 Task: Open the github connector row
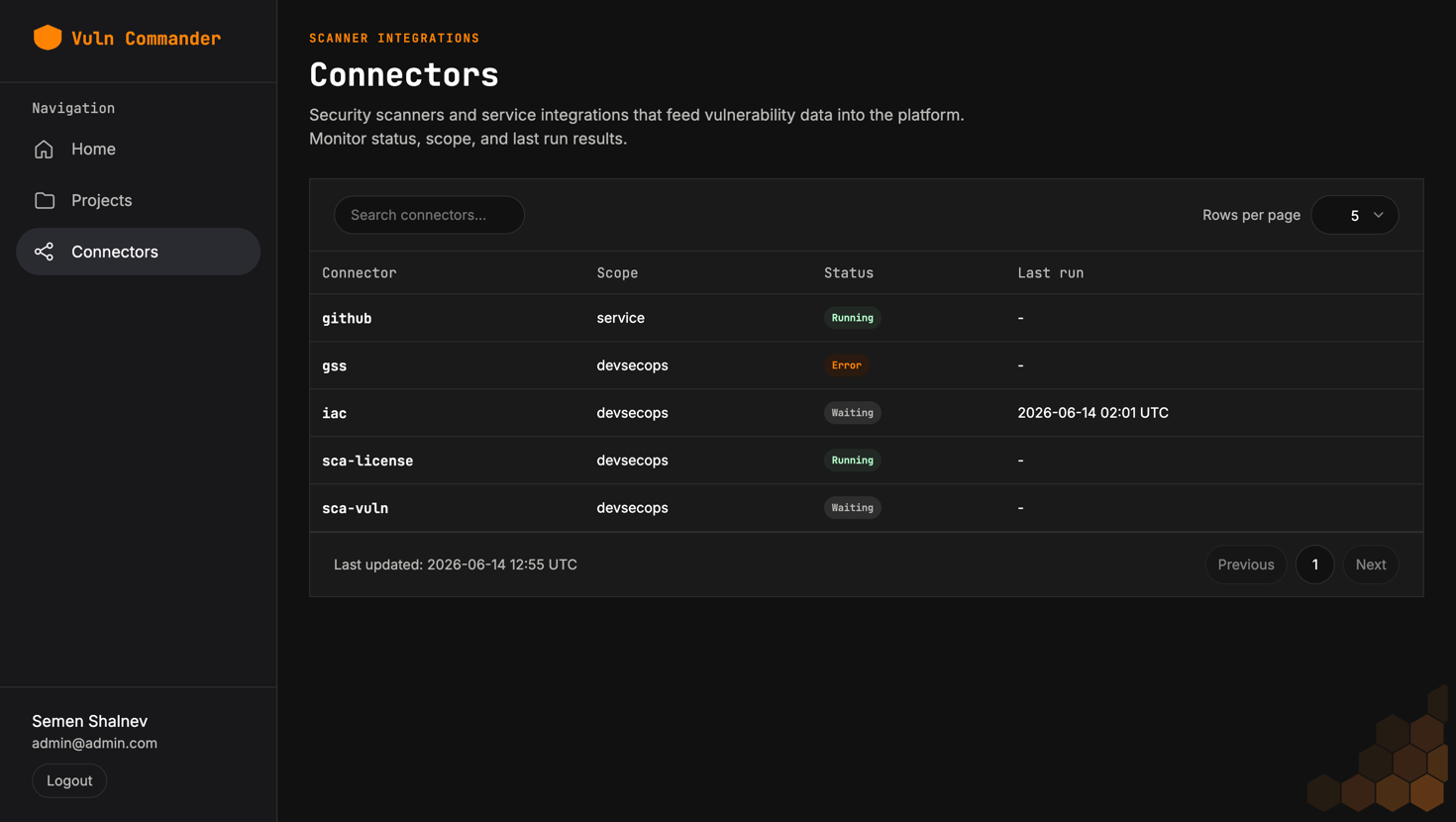tap(867, 318)
